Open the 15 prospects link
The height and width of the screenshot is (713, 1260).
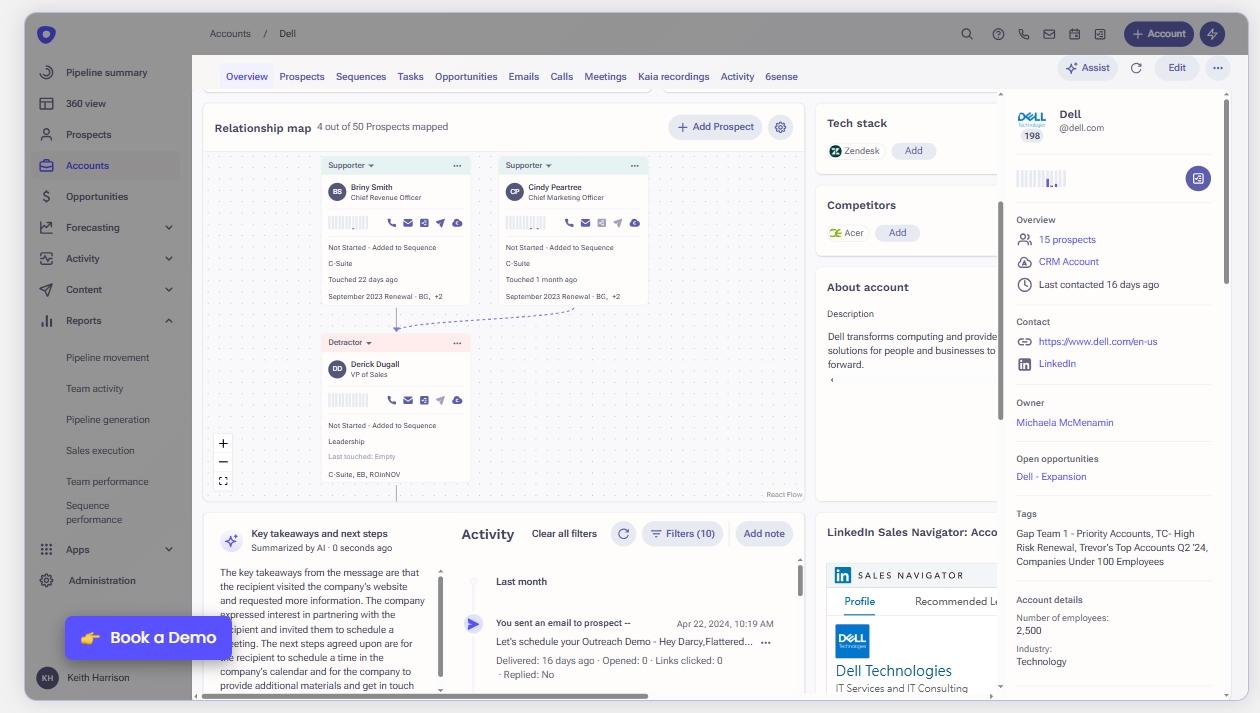(x=1067, y=240)
